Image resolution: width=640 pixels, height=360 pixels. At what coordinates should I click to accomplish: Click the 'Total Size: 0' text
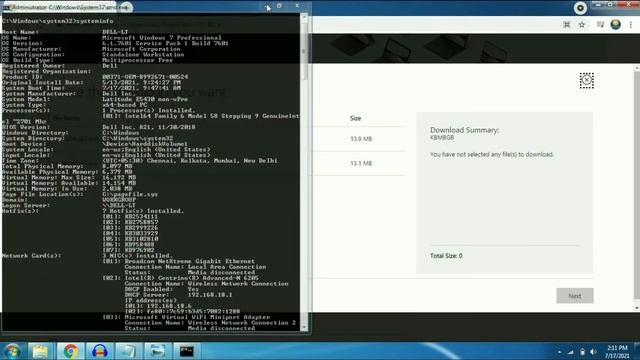pos(446,256)
